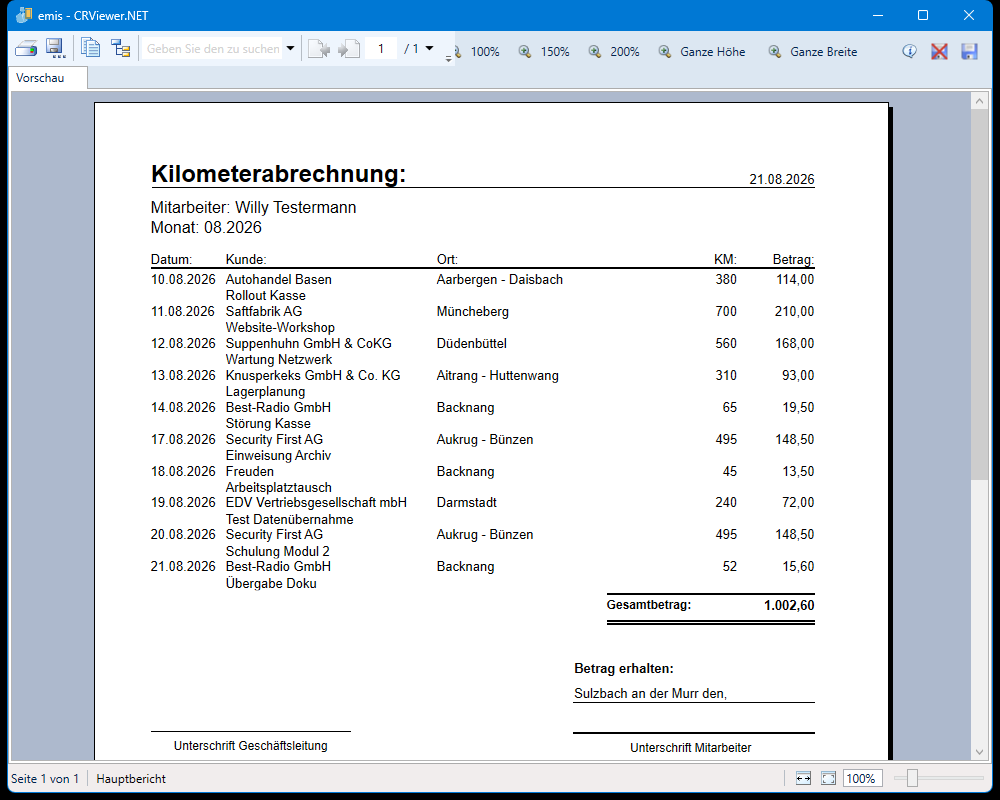Toggle the group tree icon
The width and height of the screenshot is (1000, 800).
click(x=121, y=48)
